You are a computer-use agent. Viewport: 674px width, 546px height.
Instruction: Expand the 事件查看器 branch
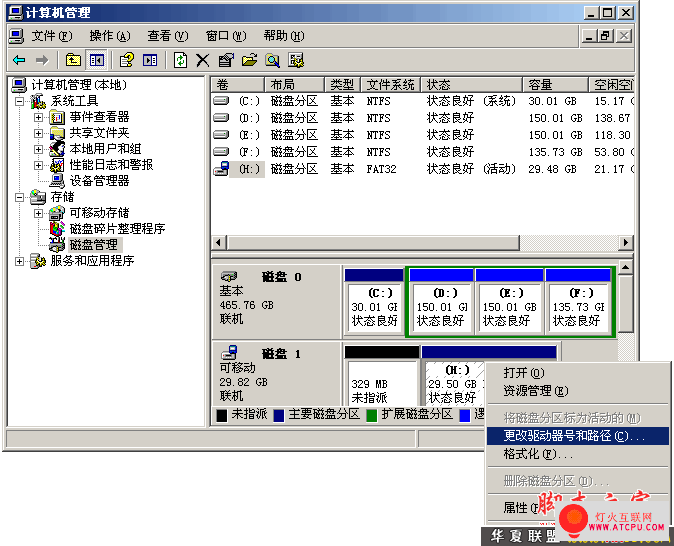tap(39, 117)
